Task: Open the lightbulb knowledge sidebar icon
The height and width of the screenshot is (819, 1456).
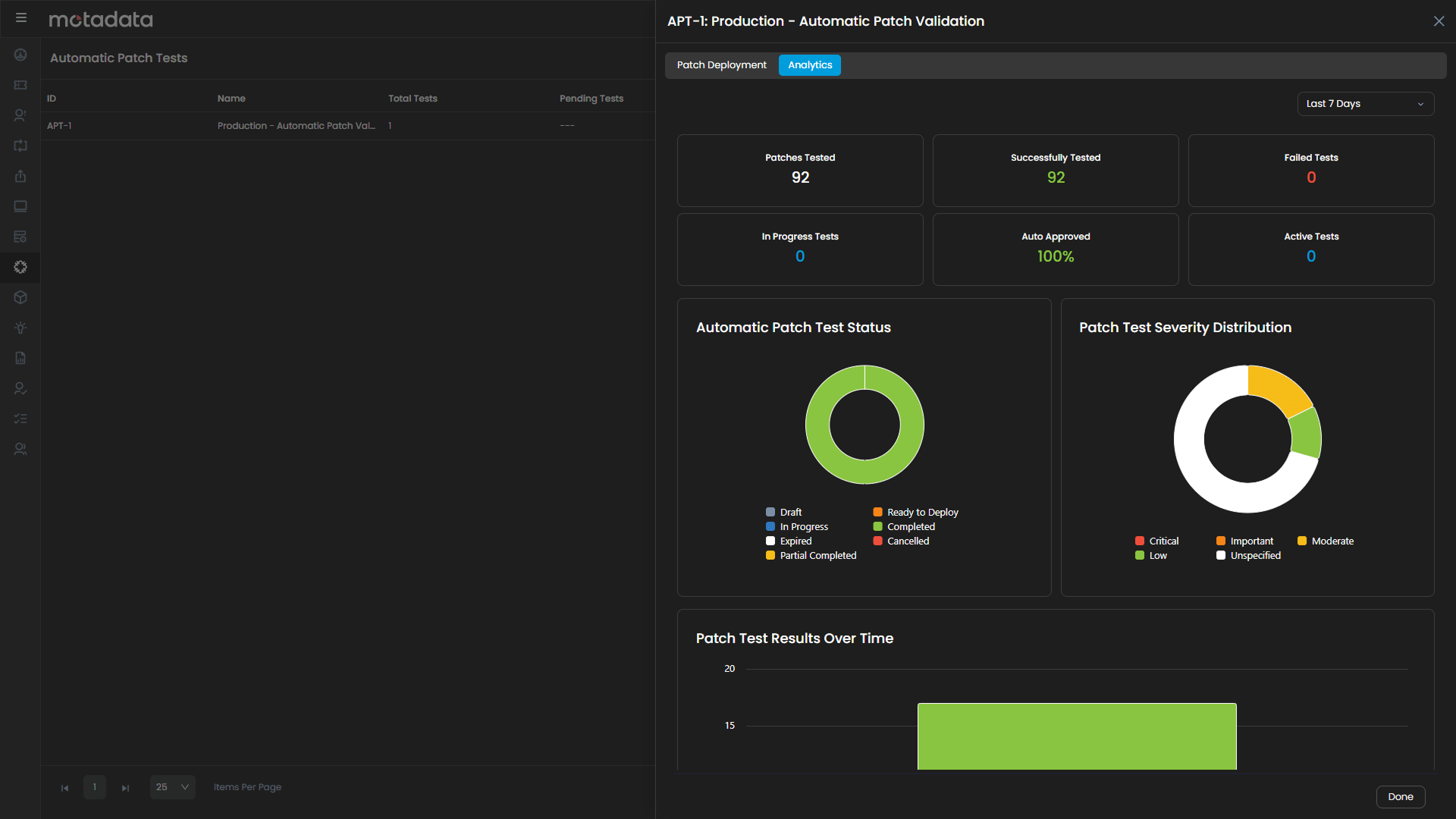Action: tap(20, 328)
